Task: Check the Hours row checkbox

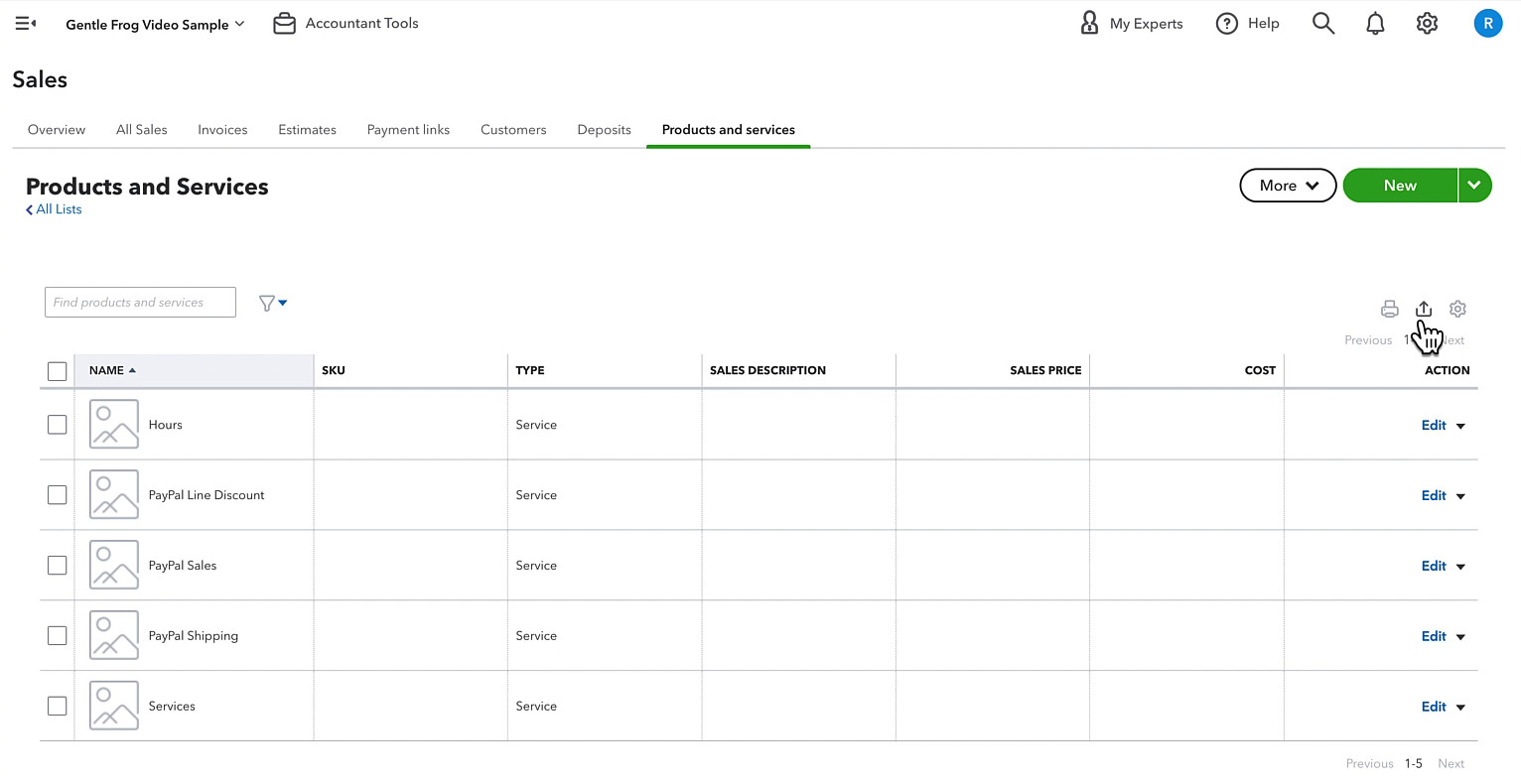Action: (57, 425)
